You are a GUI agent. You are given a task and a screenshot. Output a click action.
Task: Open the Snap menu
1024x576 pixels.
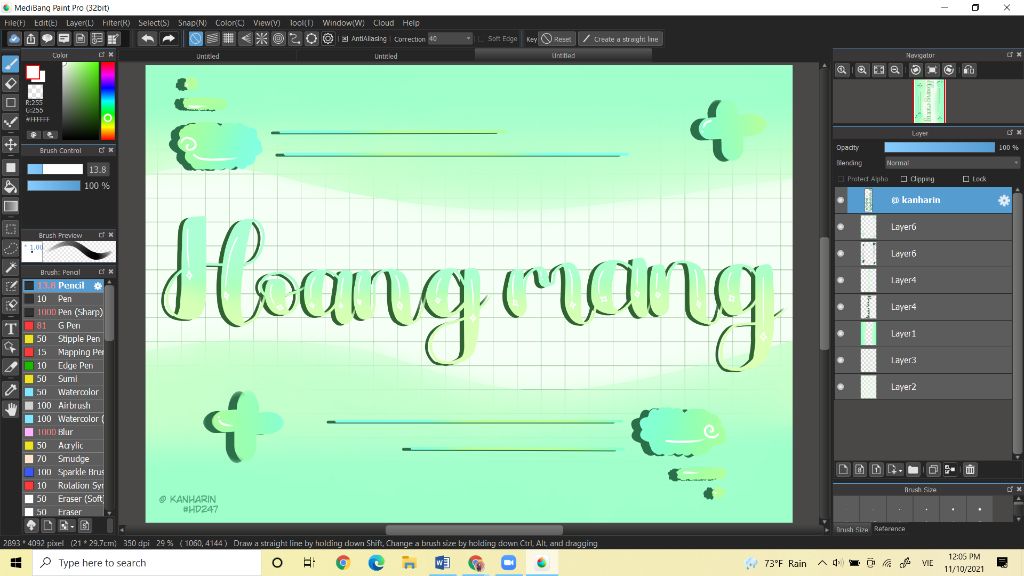pyautogui.click(x=192, y=23)
